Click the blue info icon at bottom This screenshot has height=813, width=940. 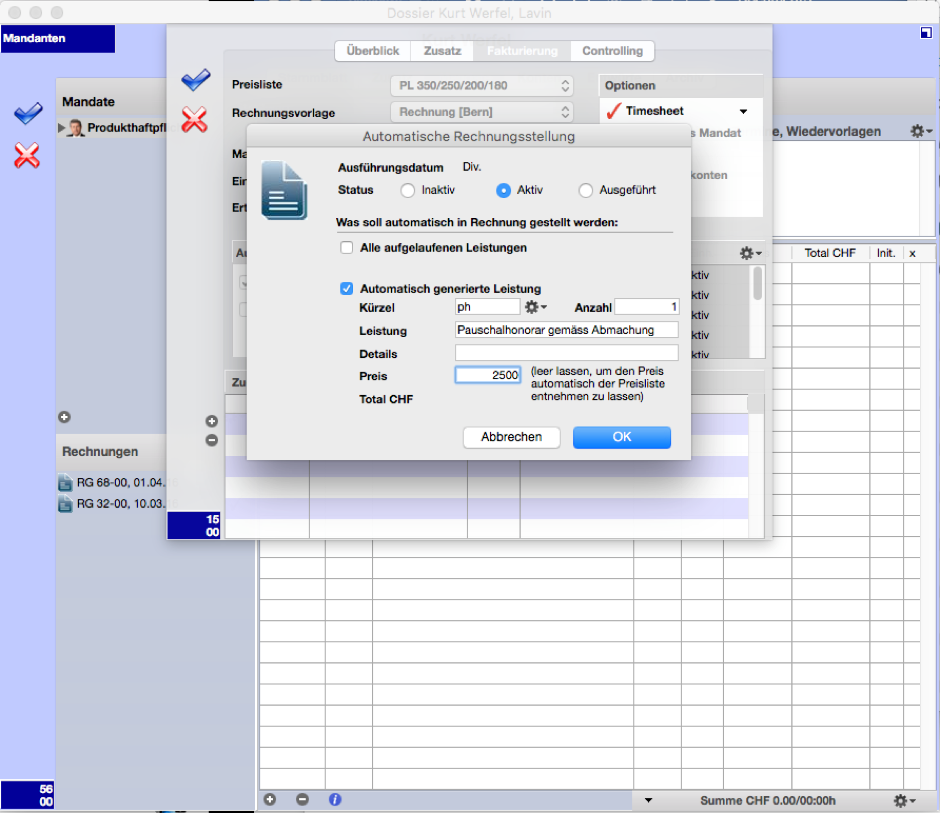[335, 799]
